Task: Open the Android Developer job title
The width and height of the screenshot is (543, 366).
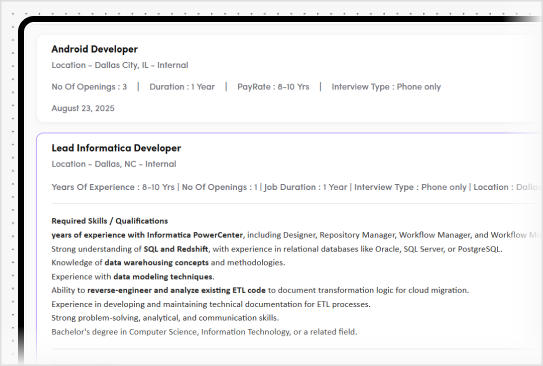Action: (95, 49)
